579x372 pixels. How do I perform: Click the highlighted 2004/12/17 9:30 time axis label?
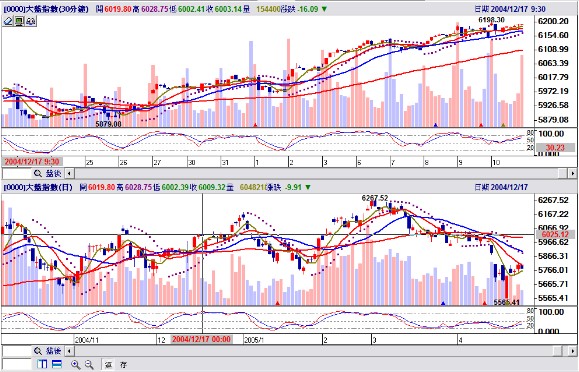pyautogui.click(x=32, y=162)
